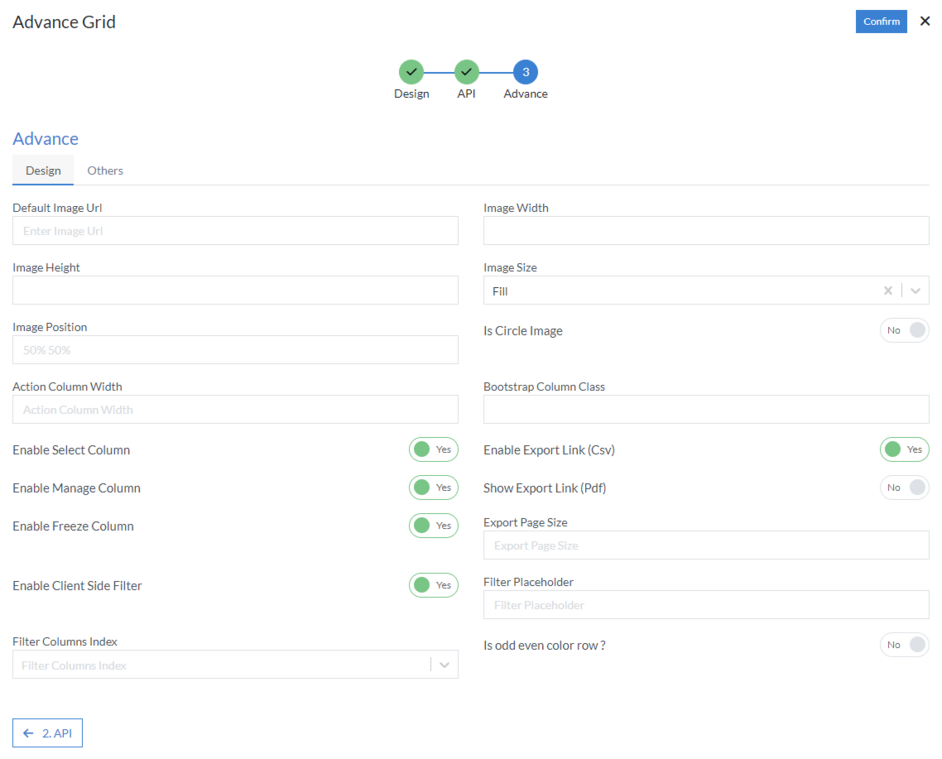Disable Enable Export Link (Csv)

[904, 450]
